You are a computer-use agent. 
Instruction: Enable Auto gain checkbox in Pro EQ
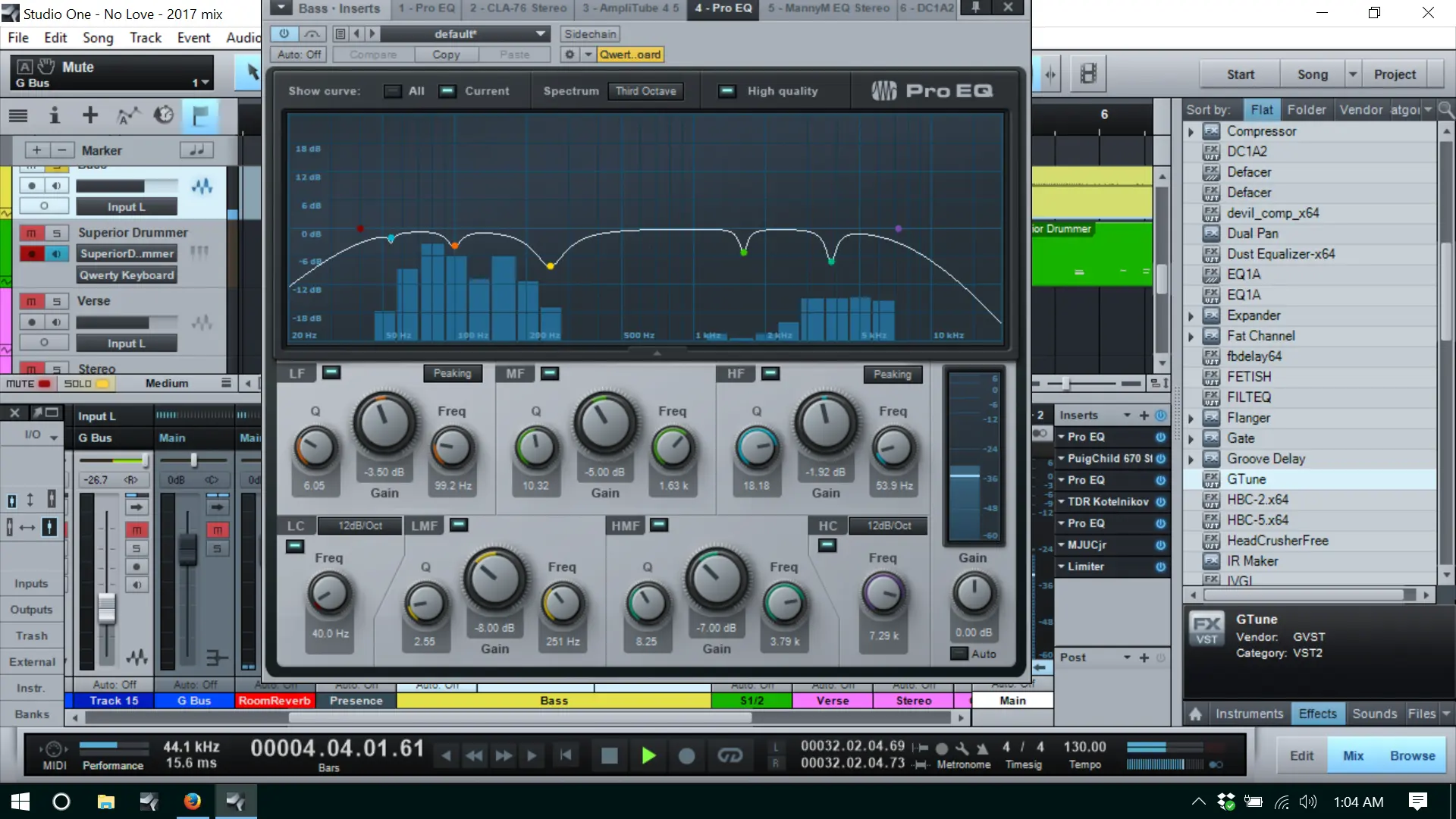click(x=959, y=654)
